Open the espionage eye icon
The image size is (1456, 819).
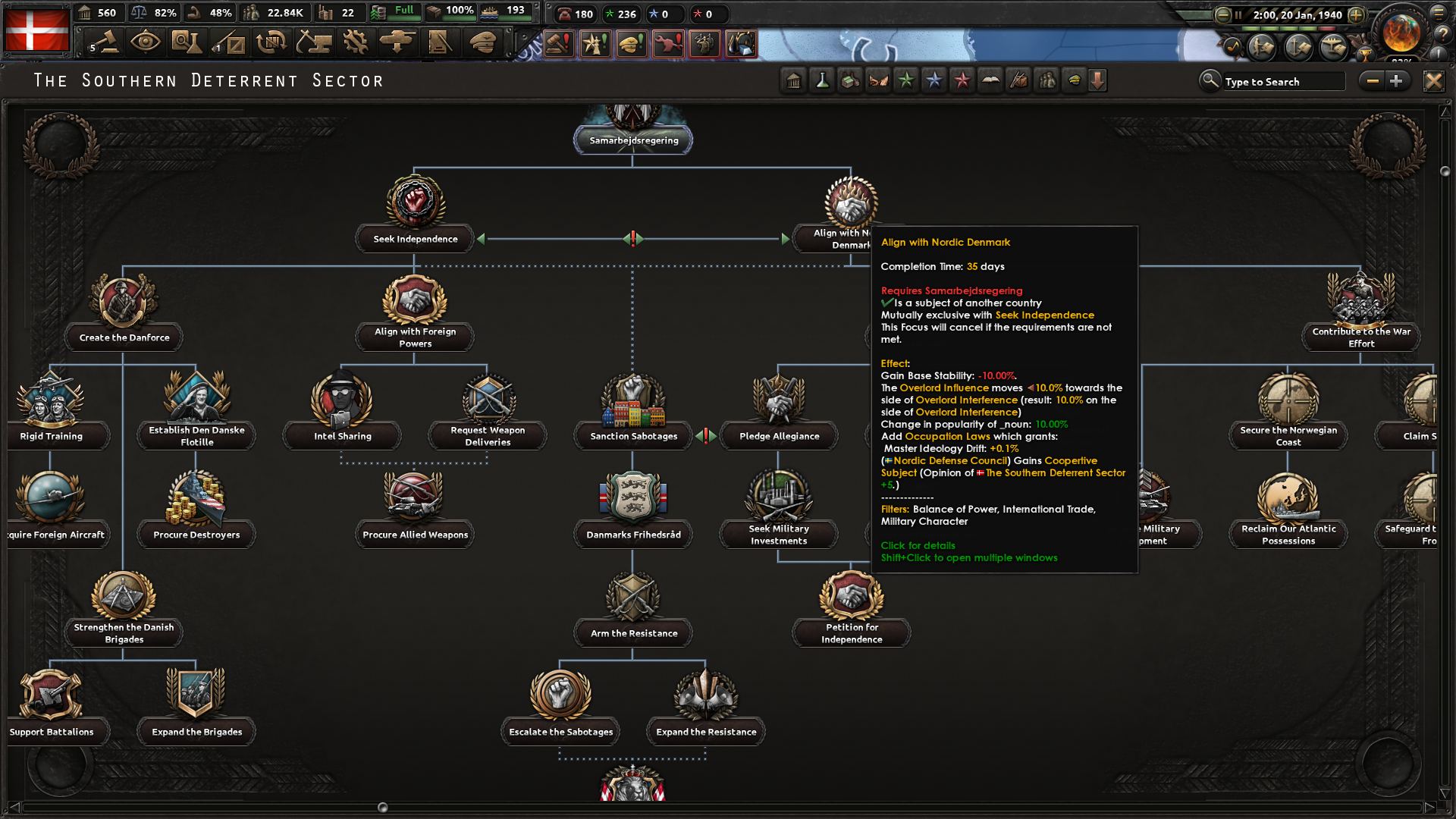click(146, 43)
